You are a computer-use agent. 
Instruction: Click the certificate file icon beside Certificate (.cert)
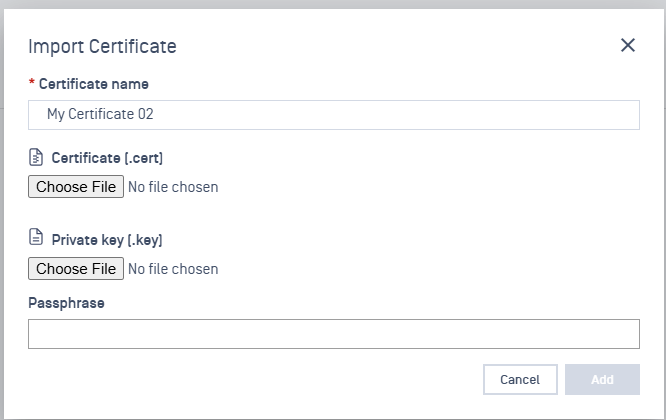point(36,157)
